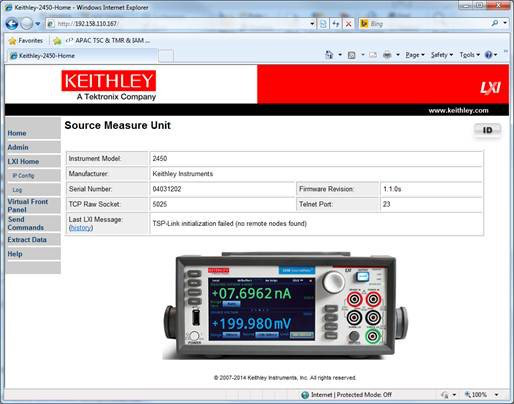Click the ID button
The width and height of the screenshot is (514, 404).
487,130
